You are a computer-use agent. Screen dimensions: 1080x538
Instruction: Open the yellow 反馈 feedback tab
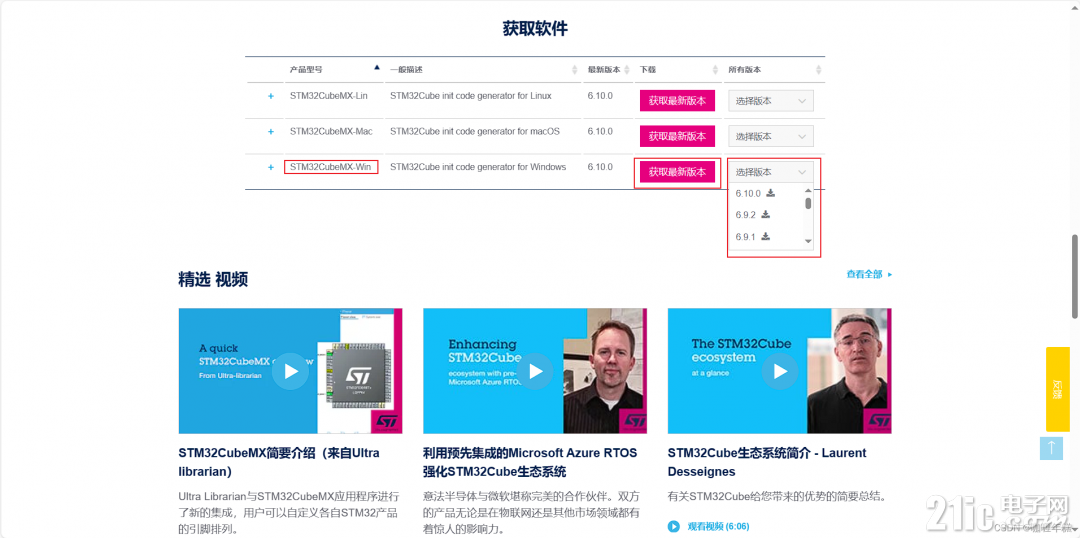[1057, 389]
